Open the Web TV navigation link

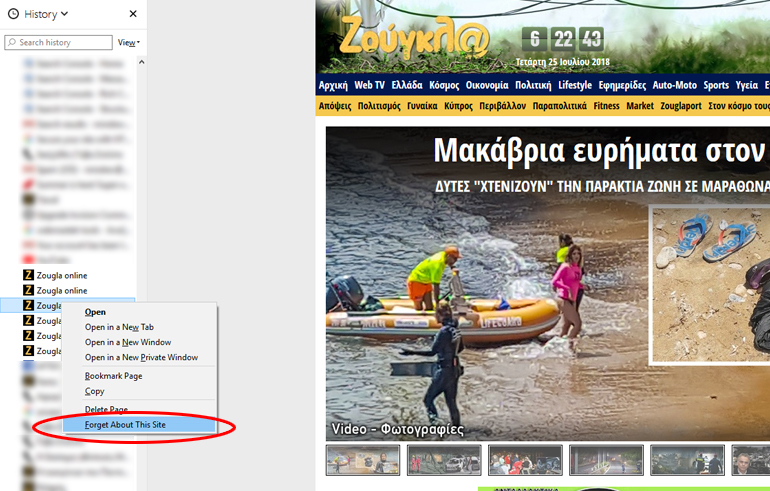pos(369,85)
